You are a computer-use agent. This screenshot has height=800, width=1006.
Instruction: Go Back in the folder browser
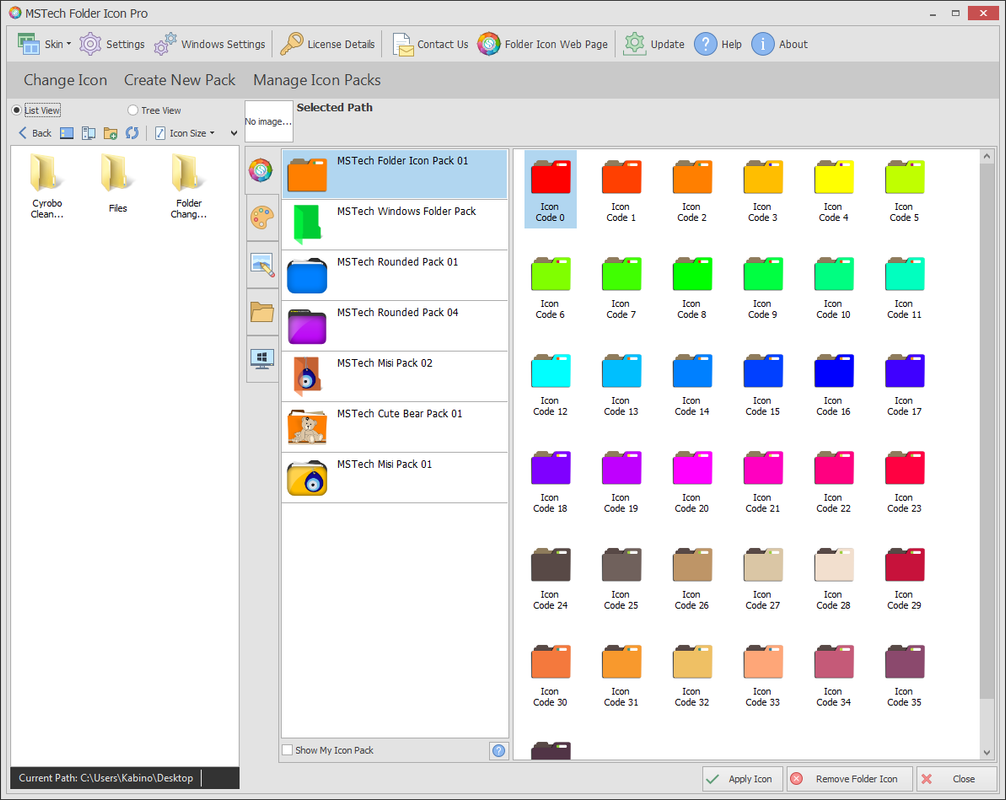35,133
